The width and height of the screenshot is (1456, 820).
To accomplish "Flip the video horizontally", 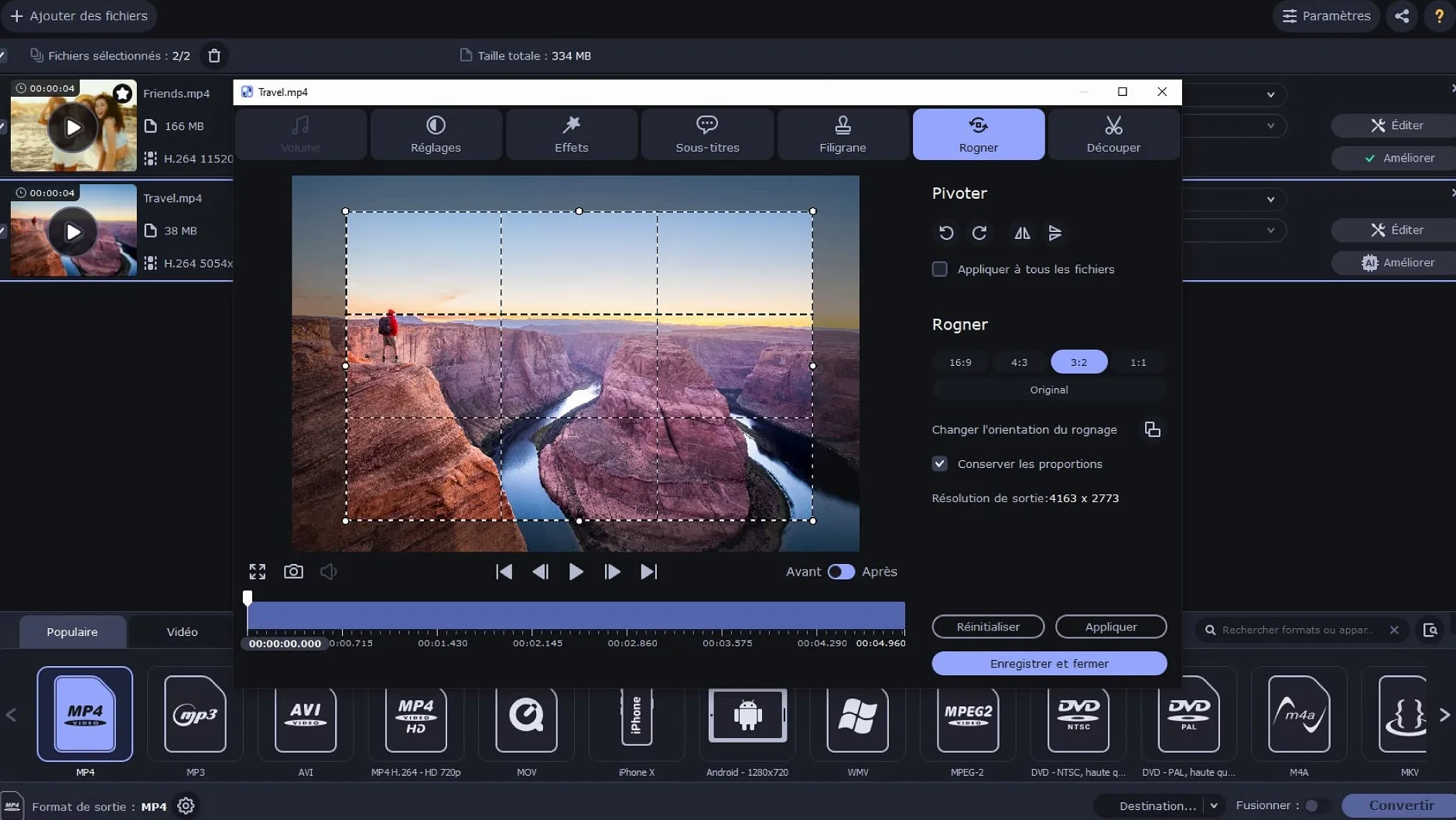I will point(1022,233).
